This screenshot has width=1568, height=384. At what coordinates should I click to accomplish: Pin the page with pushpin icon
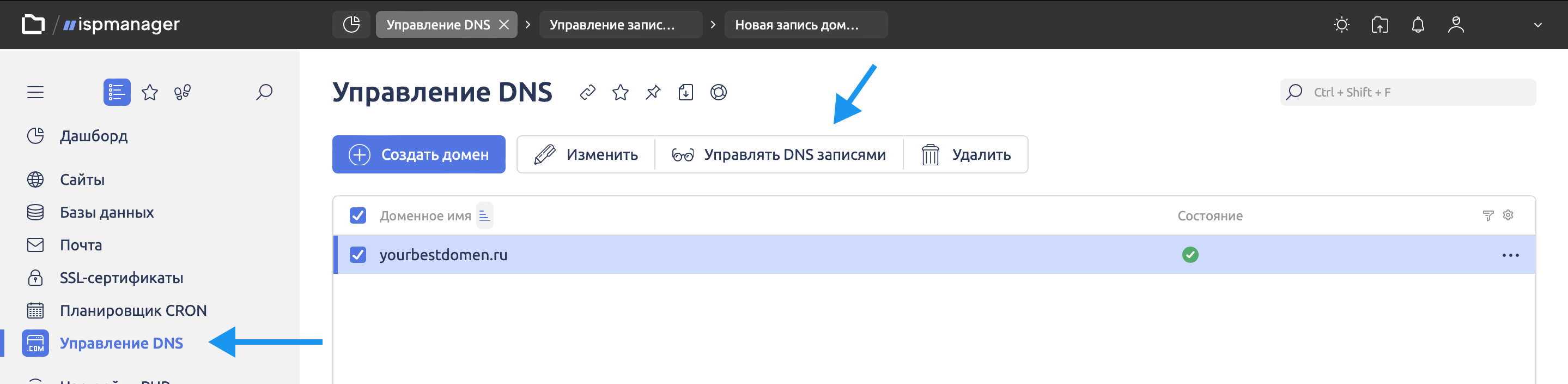[x=653, y=92]
